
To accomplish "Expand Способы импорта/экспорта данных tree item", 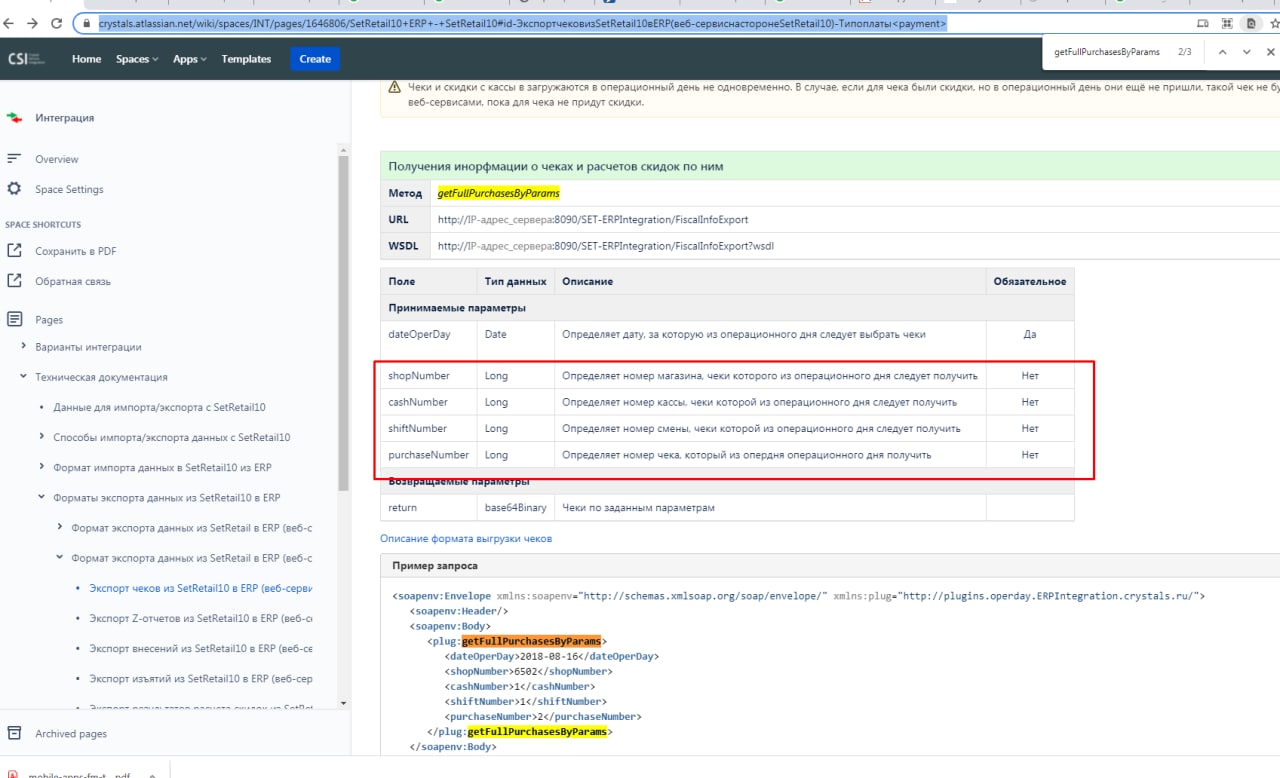I will click(41, 437).
